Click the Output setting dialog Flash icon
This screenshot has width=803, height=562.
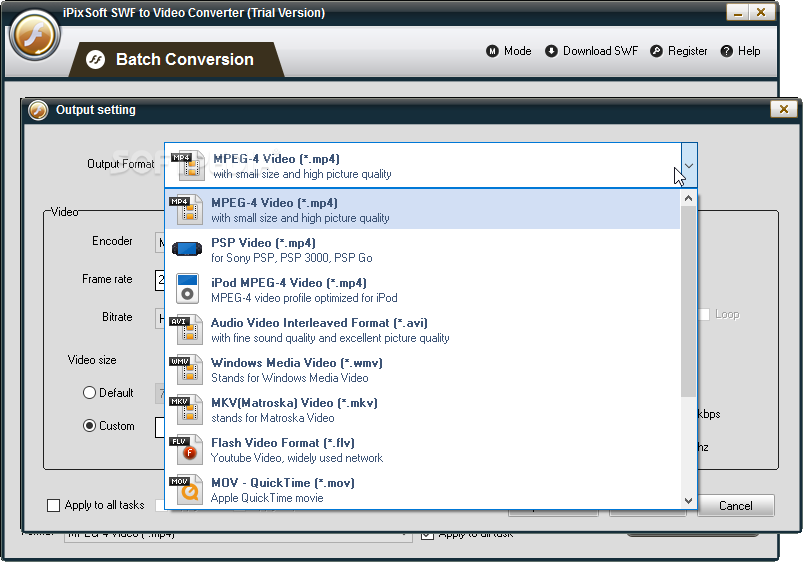[x=38, y=110]
